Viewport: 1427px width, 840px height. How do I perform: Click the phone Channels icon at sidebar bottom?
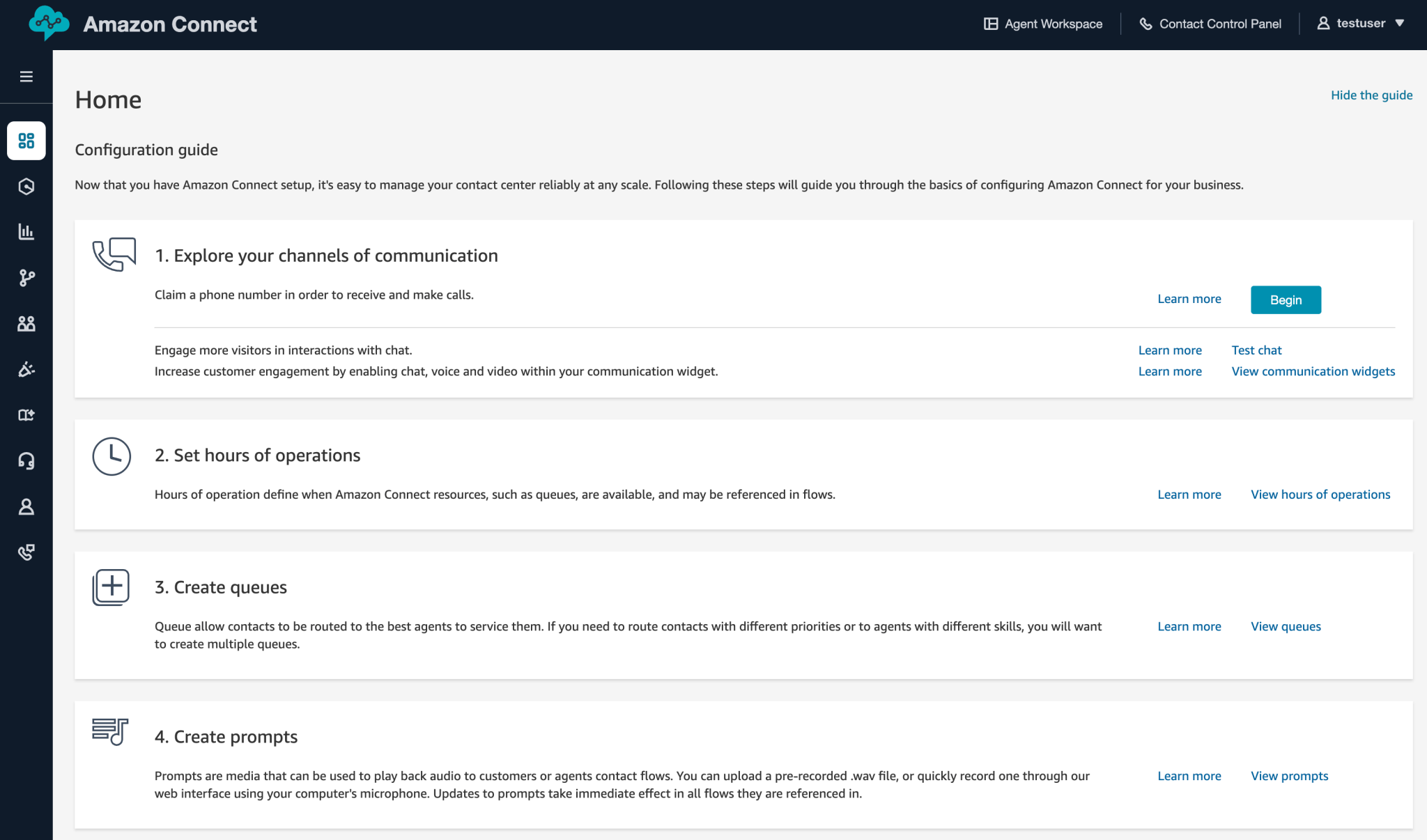point(26,552)
